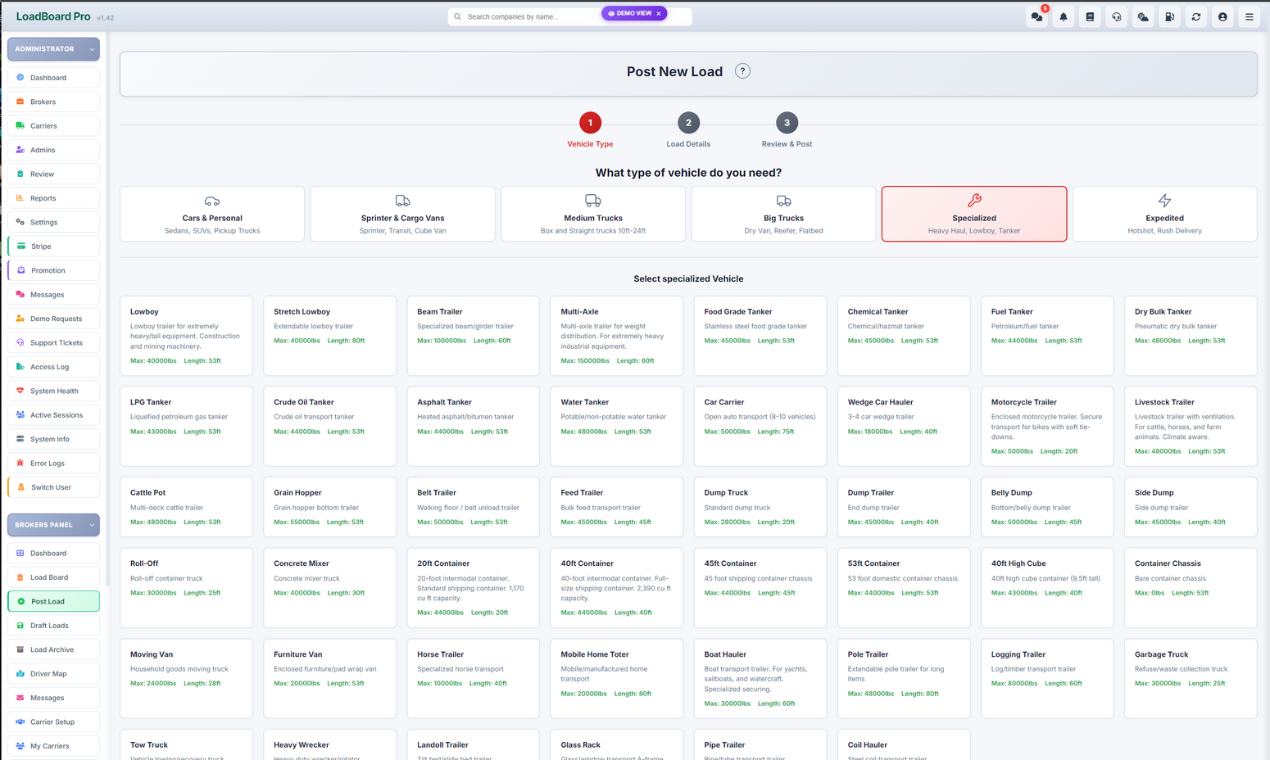The width and height of the screenshot is (1270, 760).
Task: Select the Expedited vehicle category
Action: [x=1165, y=214]
